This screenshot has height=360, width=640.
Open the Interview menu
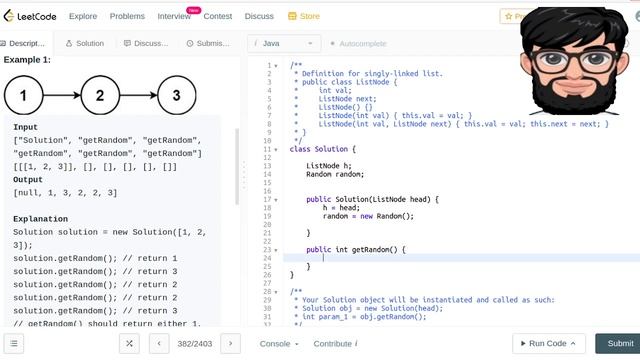pyautogui.click(x=174, y=16)
